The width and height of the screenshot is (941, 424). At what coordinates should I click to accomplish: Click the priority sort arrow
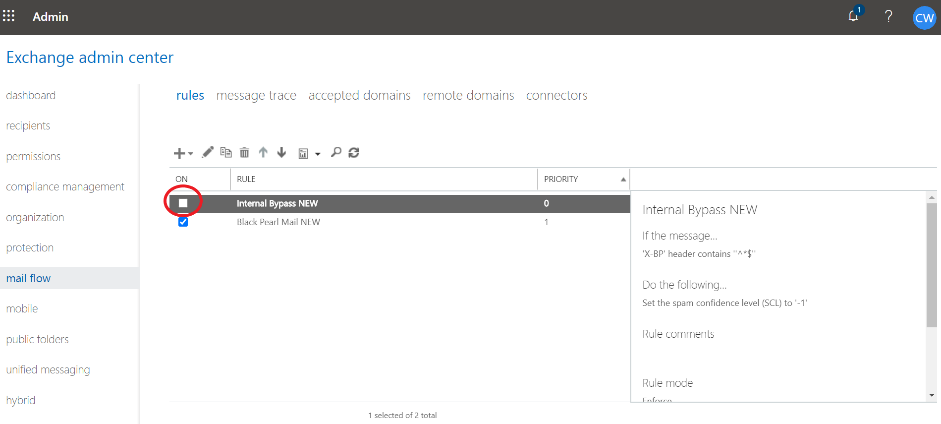[623, 179]
